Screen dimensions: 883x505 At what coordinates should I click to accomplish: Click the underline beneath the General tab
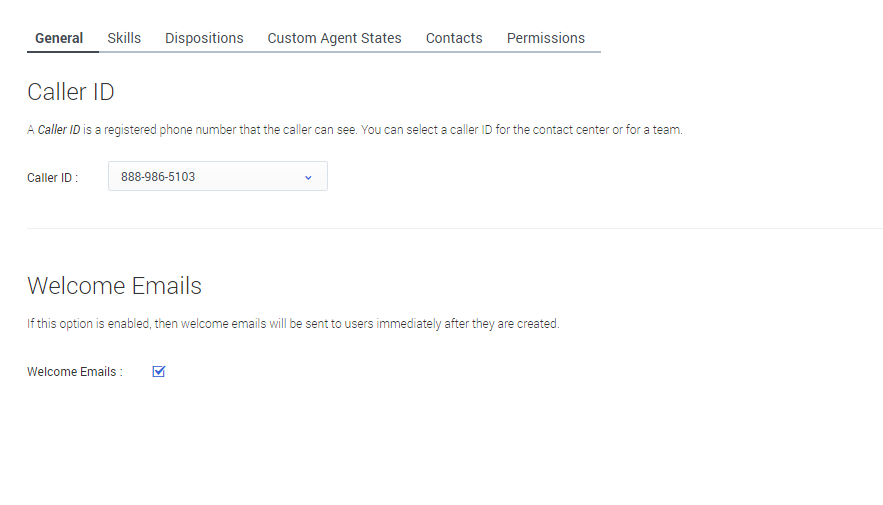point(62,51)
